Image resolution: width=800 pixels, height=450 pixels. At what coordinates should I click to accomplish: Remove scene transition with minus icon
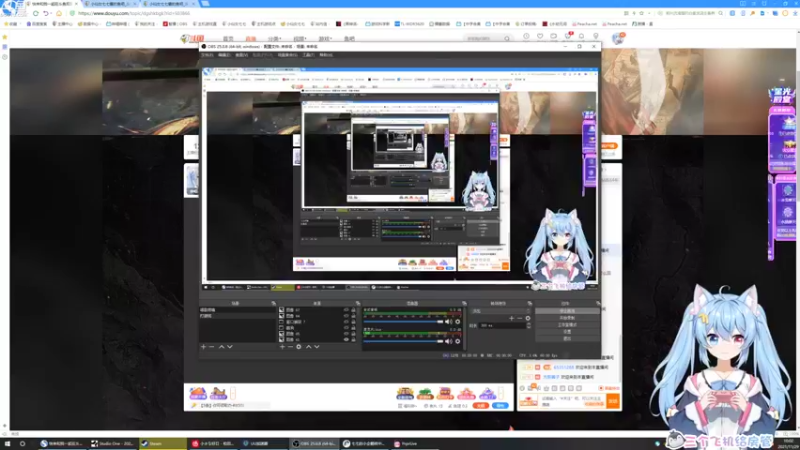click(x=520, y=318)
